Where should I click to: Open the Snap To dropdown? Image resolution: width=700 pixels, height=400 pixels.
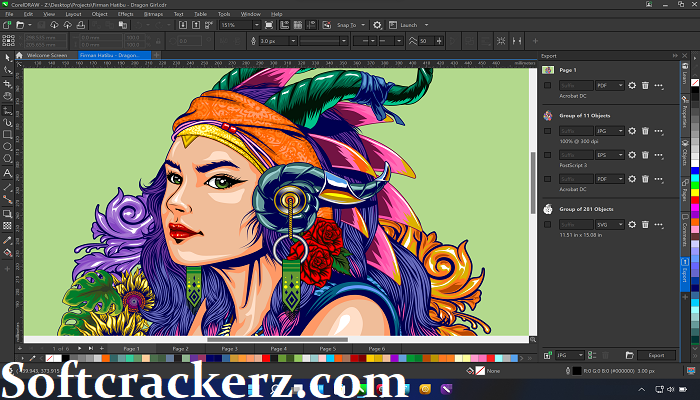coord(363,25)
